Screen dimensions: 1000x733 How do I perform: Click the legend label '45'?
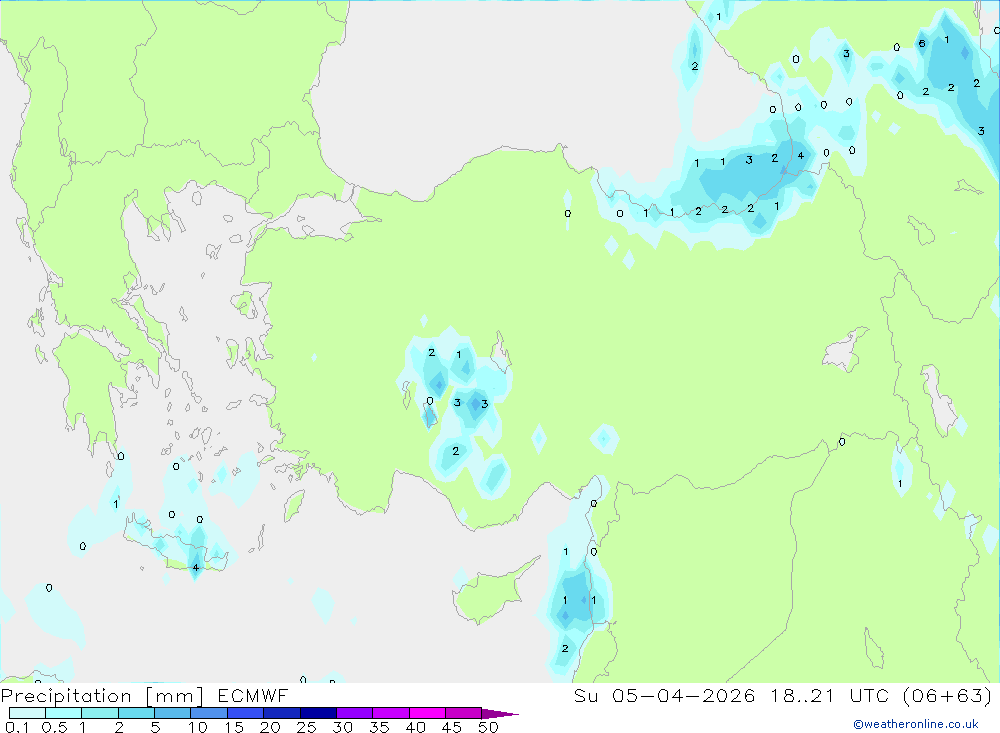click(x=452, y=727)
